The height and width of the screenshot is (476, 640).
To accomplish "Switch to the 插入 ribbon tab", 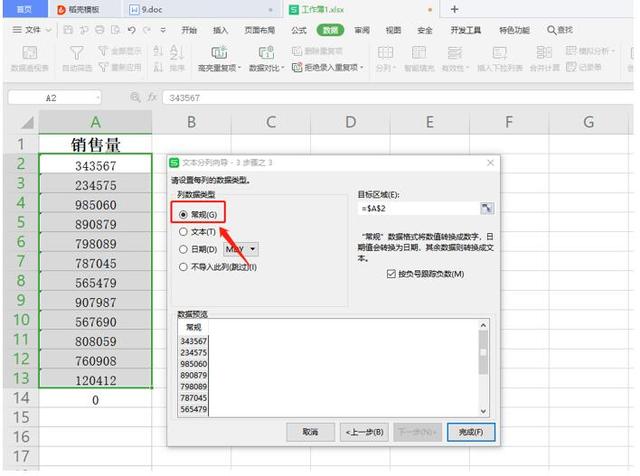I will tap(220, 30).
